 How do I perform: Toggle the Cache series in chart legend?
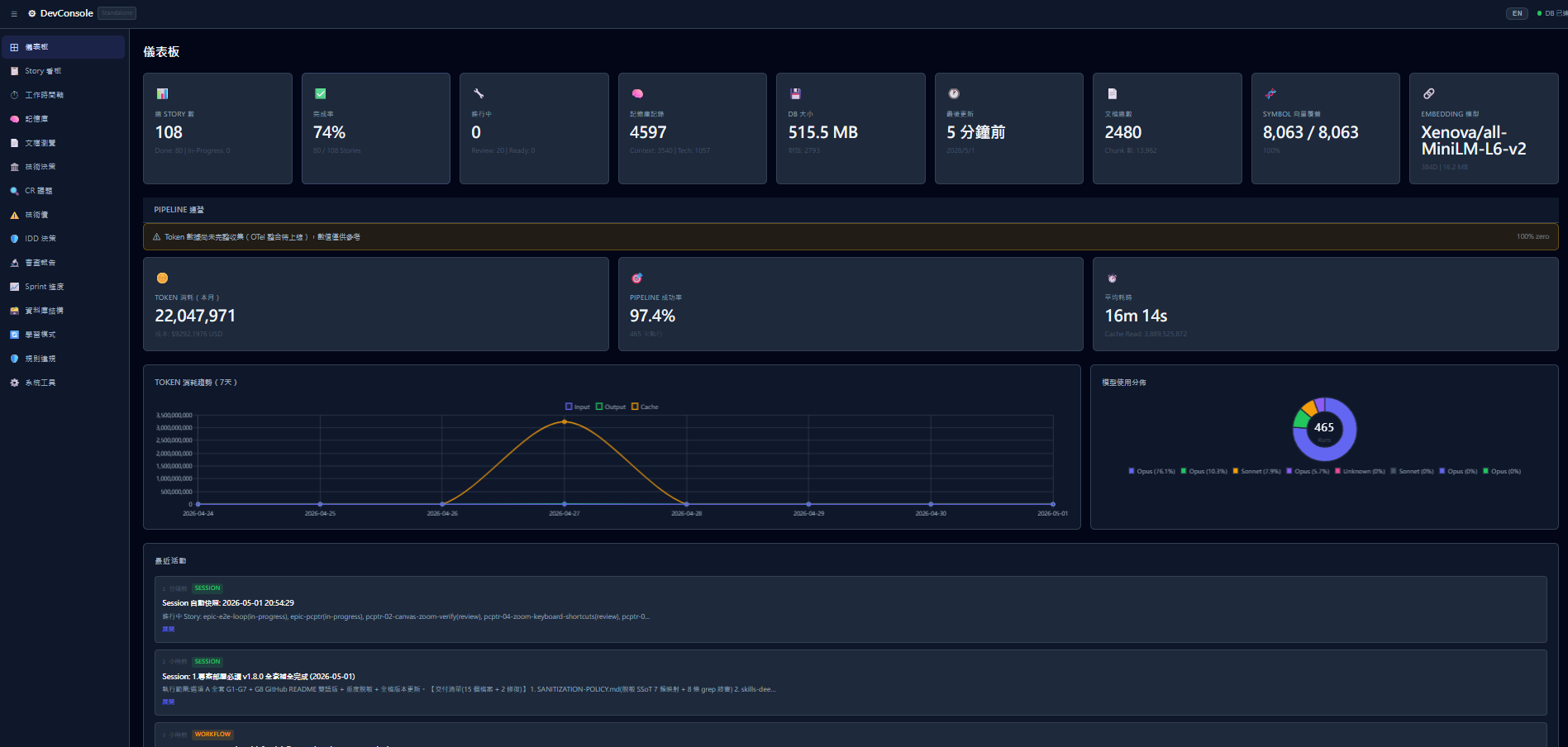click(x=645, y=407)
